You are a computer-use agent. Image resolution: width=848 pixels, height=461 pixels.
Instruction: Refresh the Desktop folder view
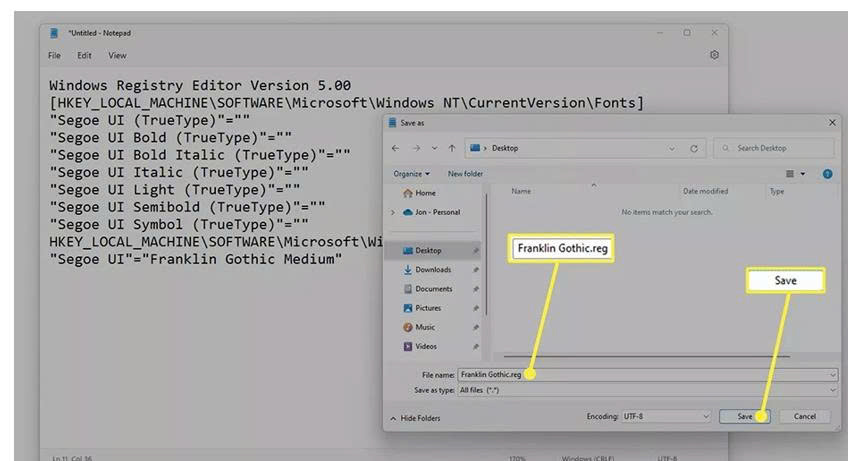[694, 148]
